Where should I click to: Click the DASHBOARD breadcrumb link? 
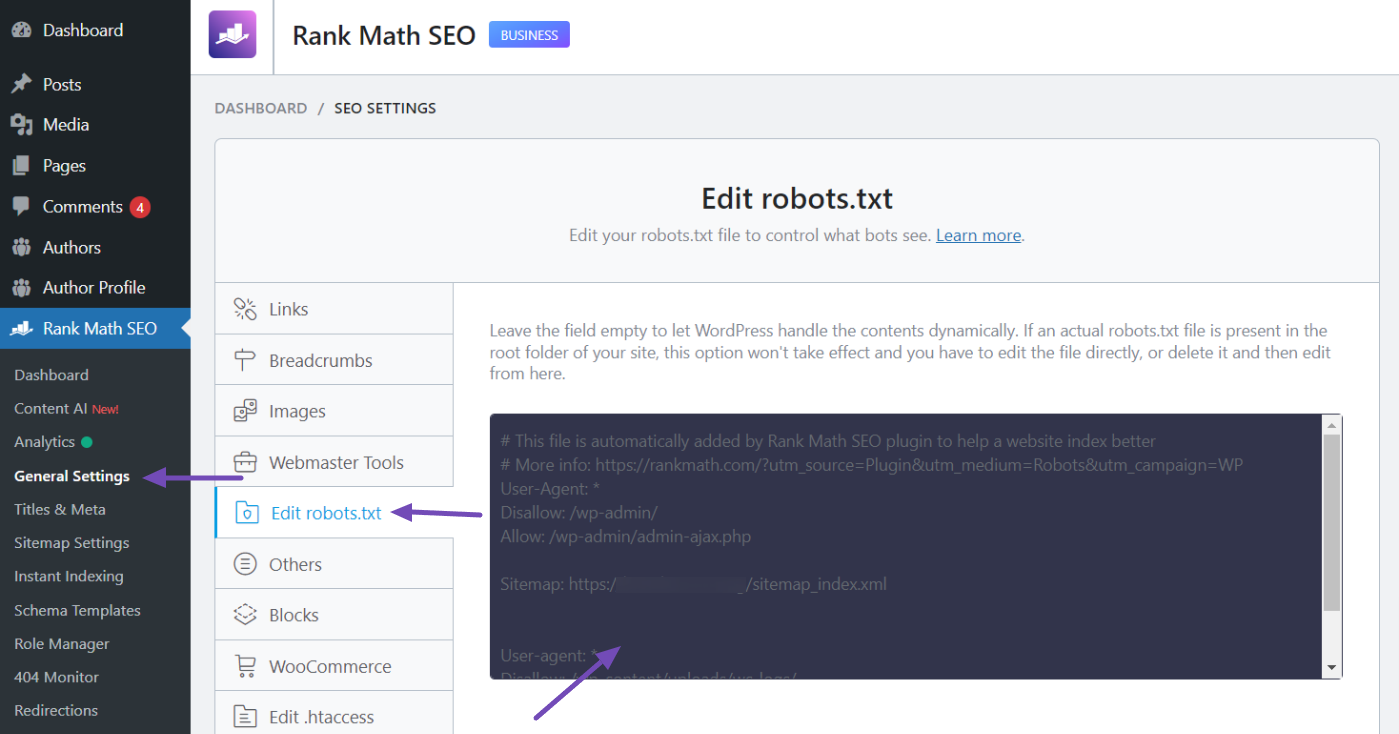(261, 108)
